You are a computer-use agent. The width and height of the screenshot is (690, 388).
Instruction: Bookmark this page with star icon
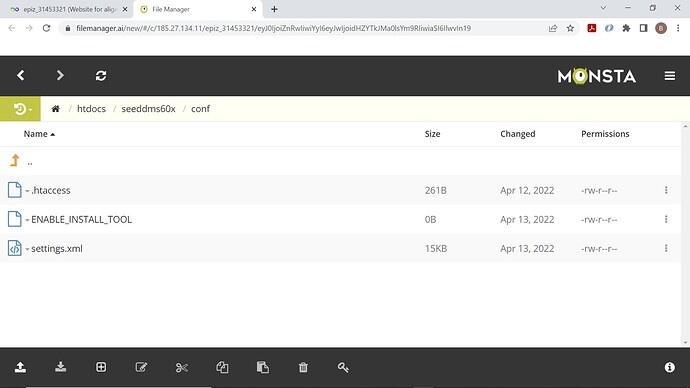pos(570,28)
